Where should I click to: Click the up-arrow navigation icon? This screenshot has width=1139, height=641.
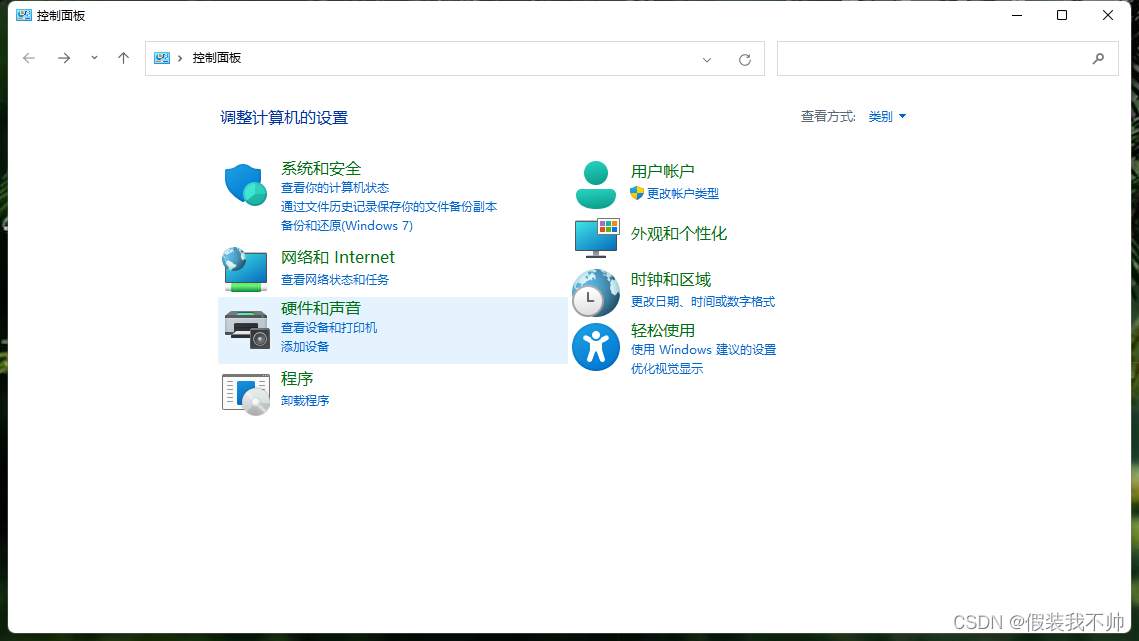pos(123,58)
